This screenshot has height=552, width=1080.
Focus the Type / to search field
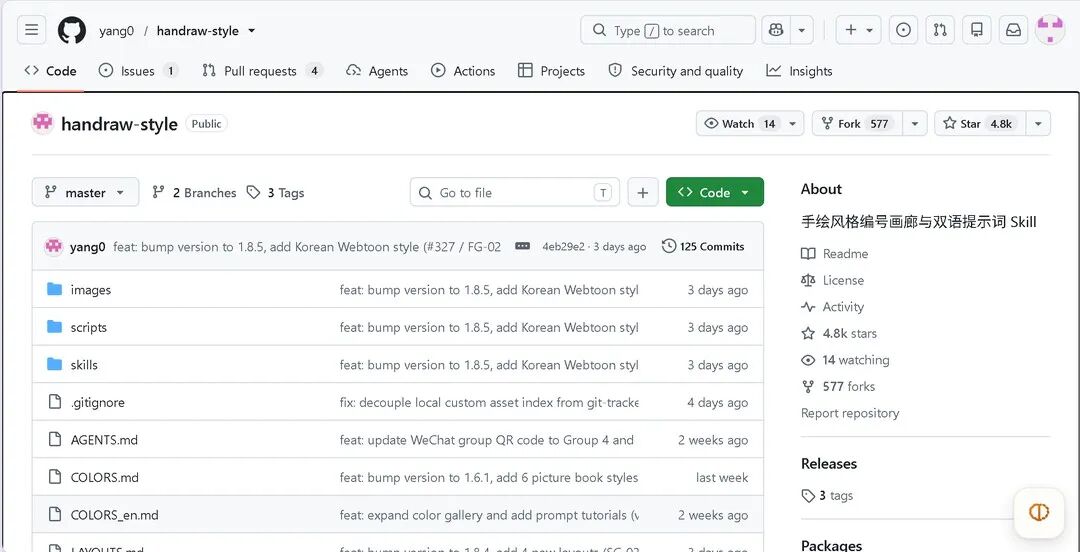click(668, 30)
